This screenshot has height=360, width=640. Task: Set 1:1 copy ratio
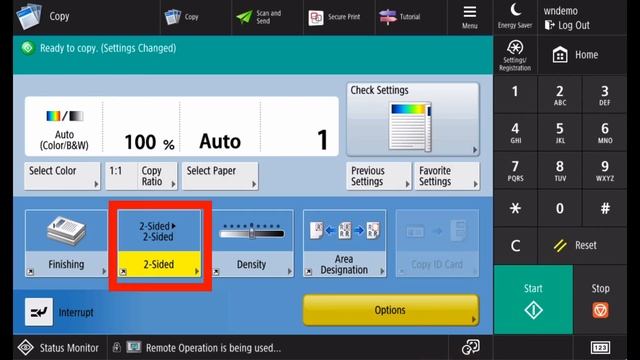[121, 176]
